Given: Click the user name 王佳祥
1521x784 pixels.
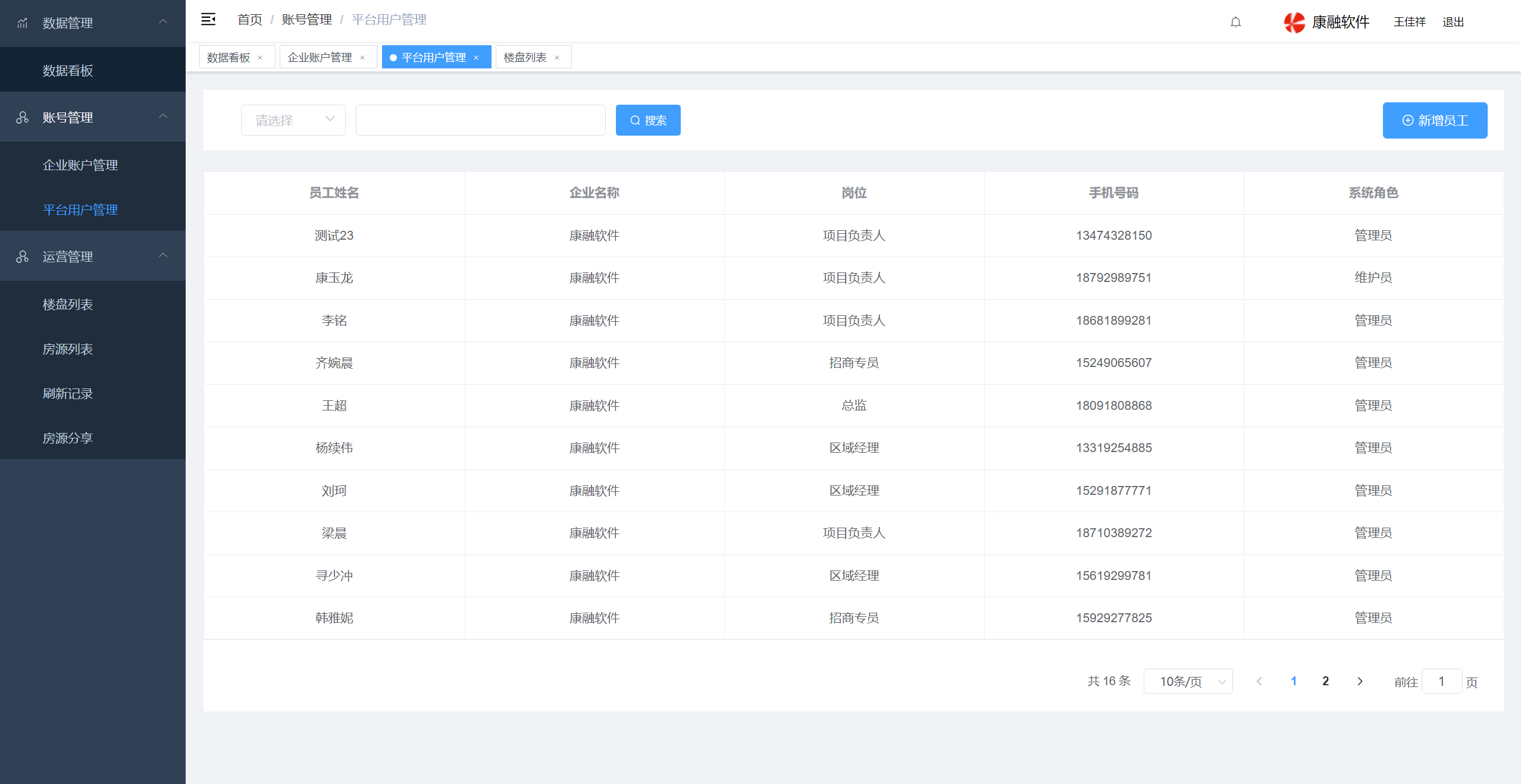Looking at the screenshot, I should pos(1409,22).
